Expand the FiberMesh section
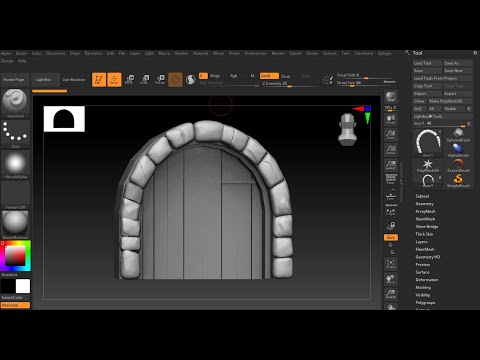This screenshot has height=360, width=480. pyautogui.click(x=425, y=249)
